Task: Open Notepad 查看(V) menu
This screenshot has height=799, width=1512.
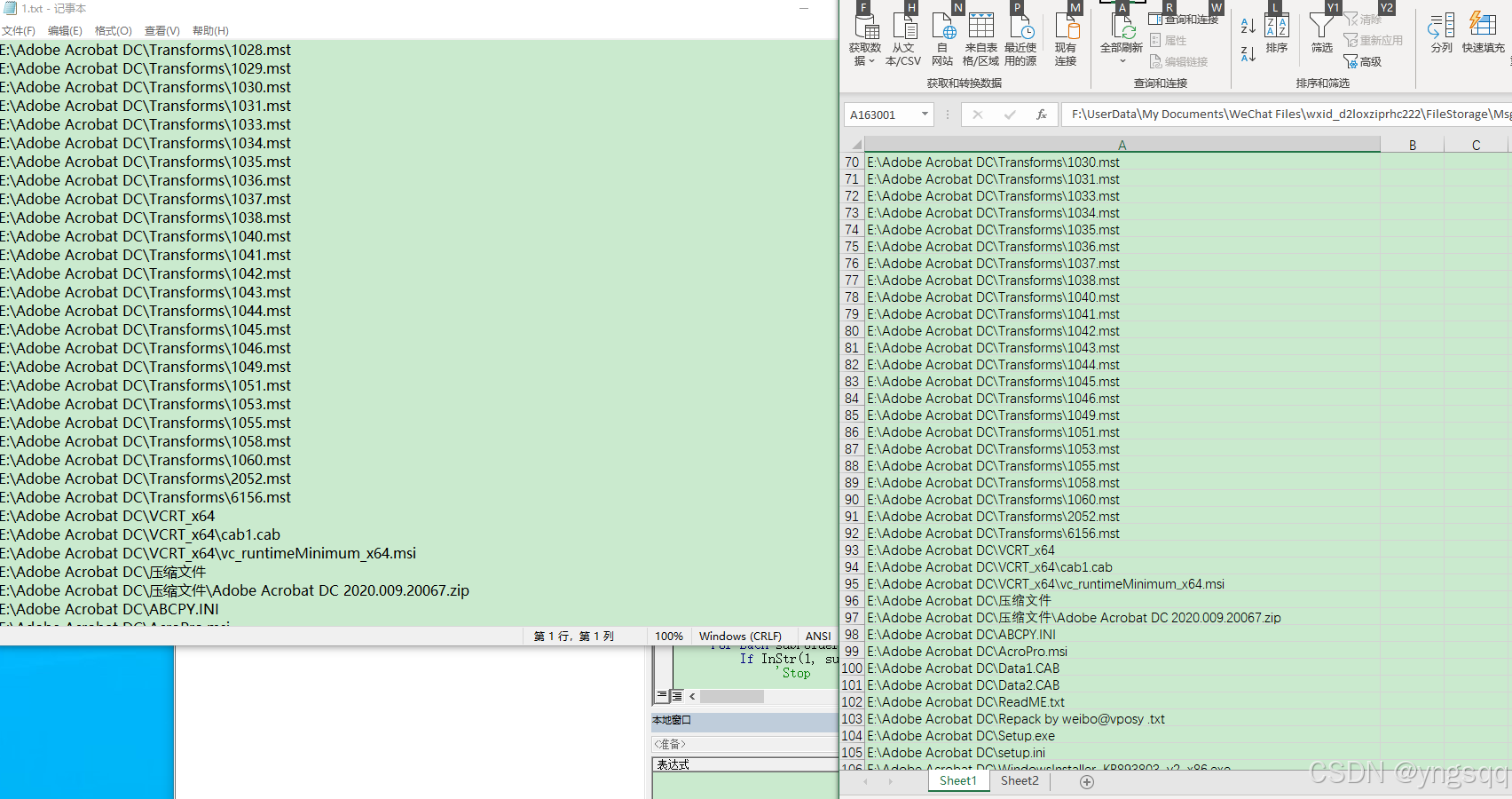Action: tap(162, 31)
